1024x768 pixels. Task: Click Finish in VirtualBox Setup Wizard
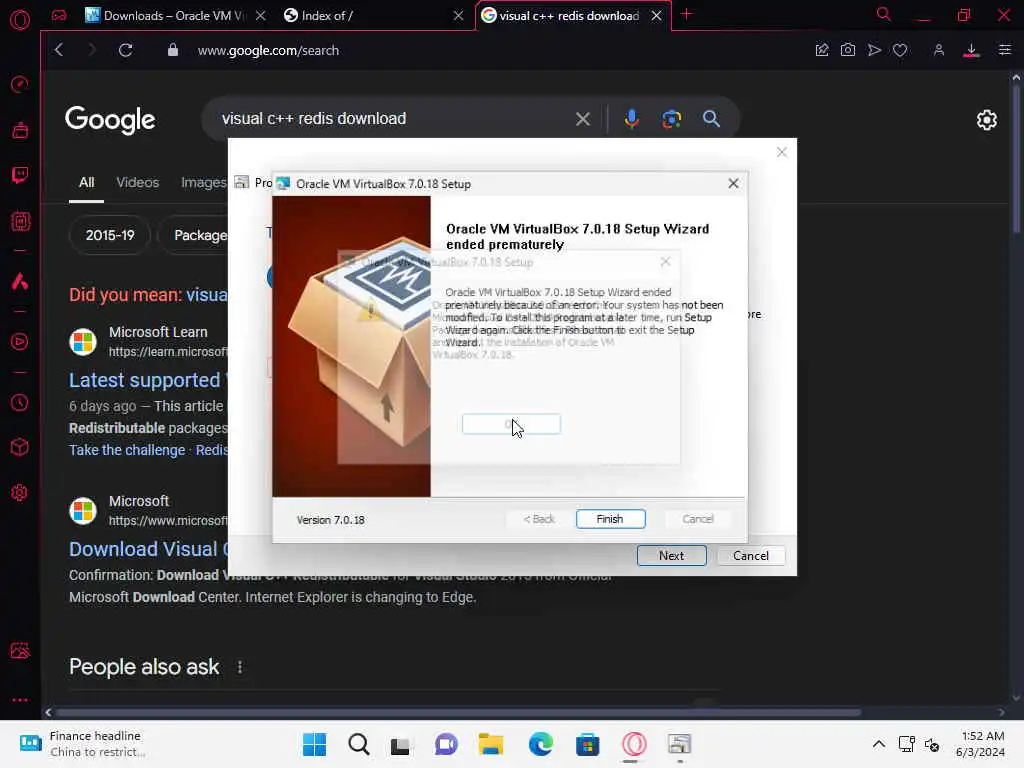pos(610,519)
